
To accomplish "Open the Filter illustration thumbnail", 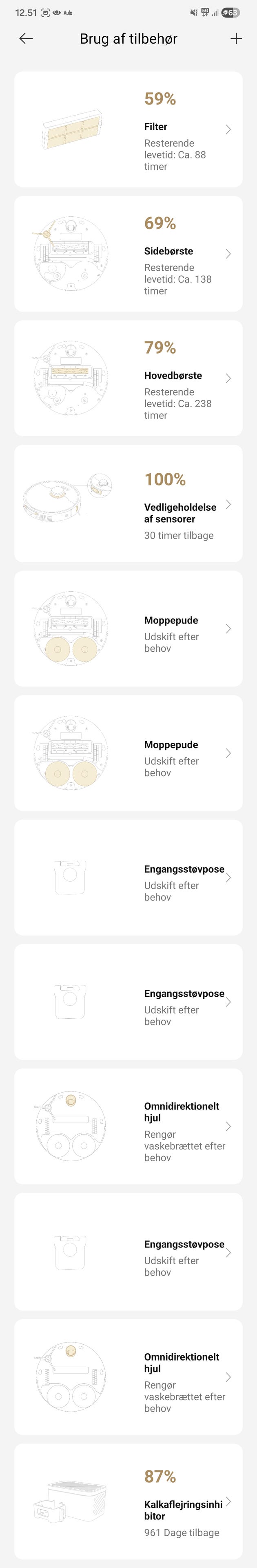I will point(71,130).
